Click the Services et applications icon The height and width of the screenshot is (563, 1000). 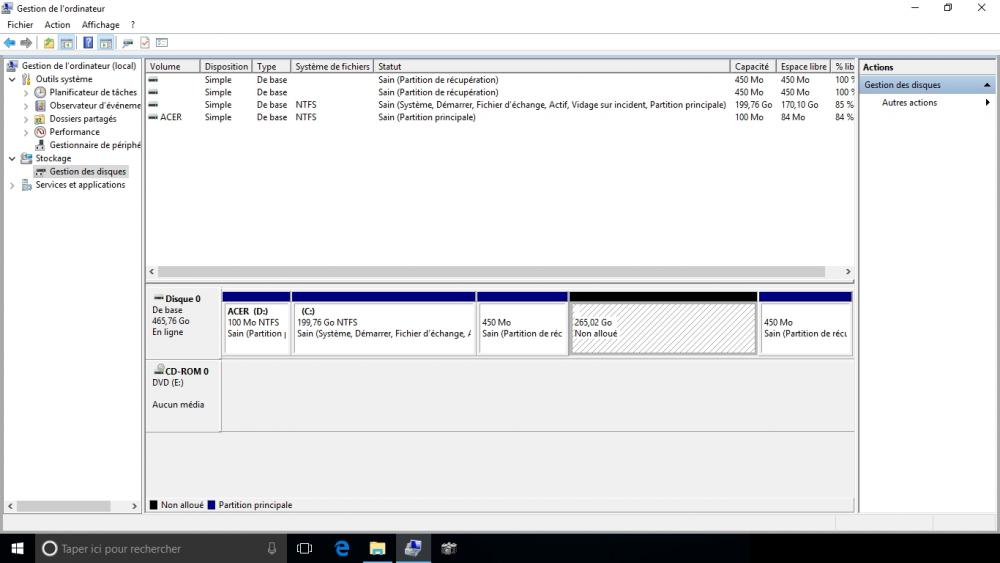point(26,185)
